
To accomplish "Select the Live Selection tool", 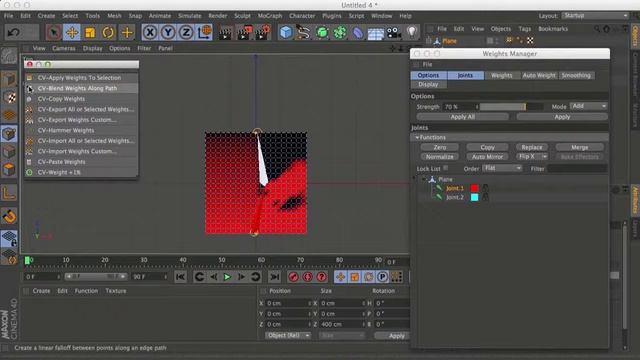I will point(53,32).
